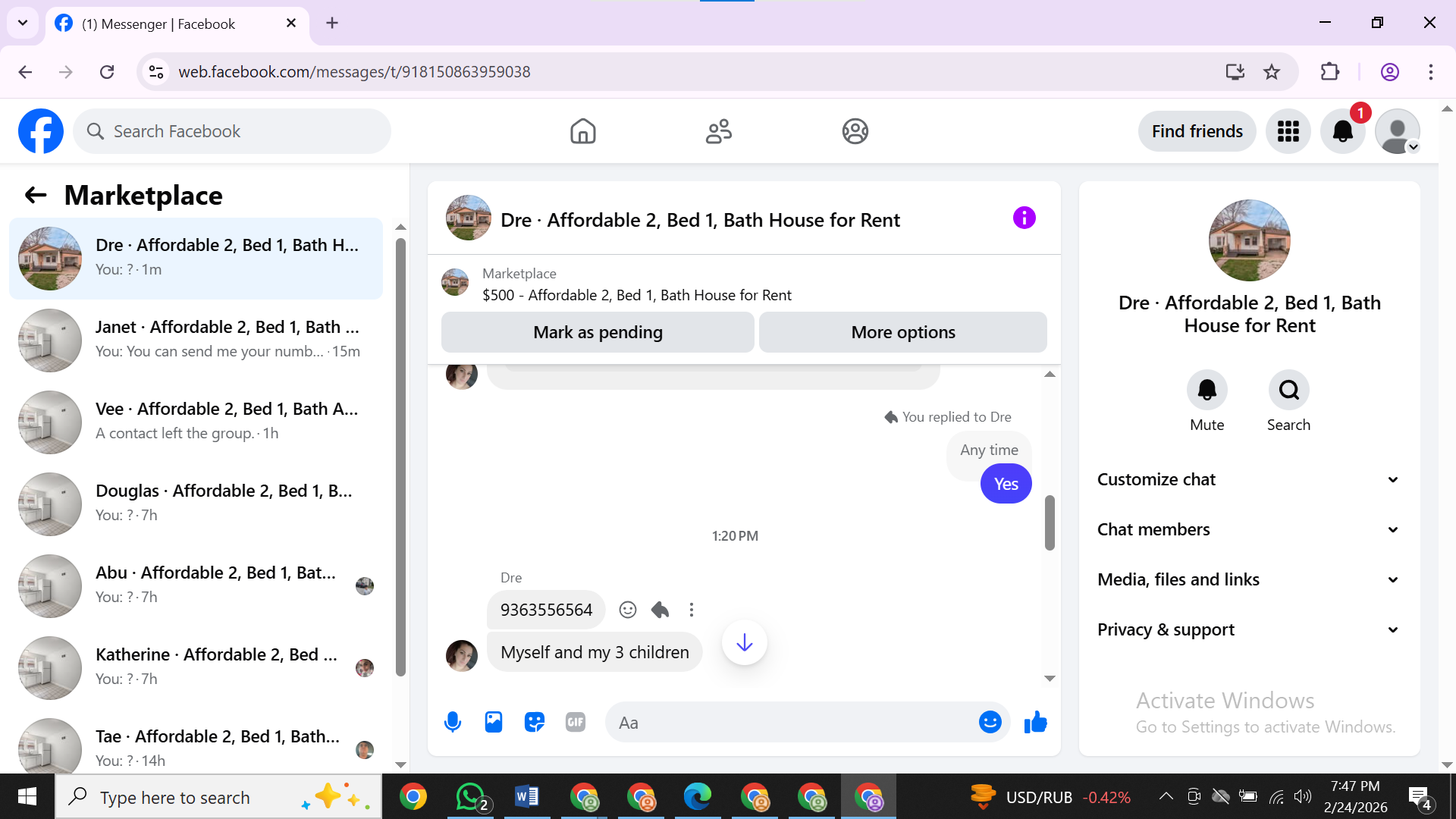Open the Friends tab
The image size is (1456, 819).
pos(718,131)
